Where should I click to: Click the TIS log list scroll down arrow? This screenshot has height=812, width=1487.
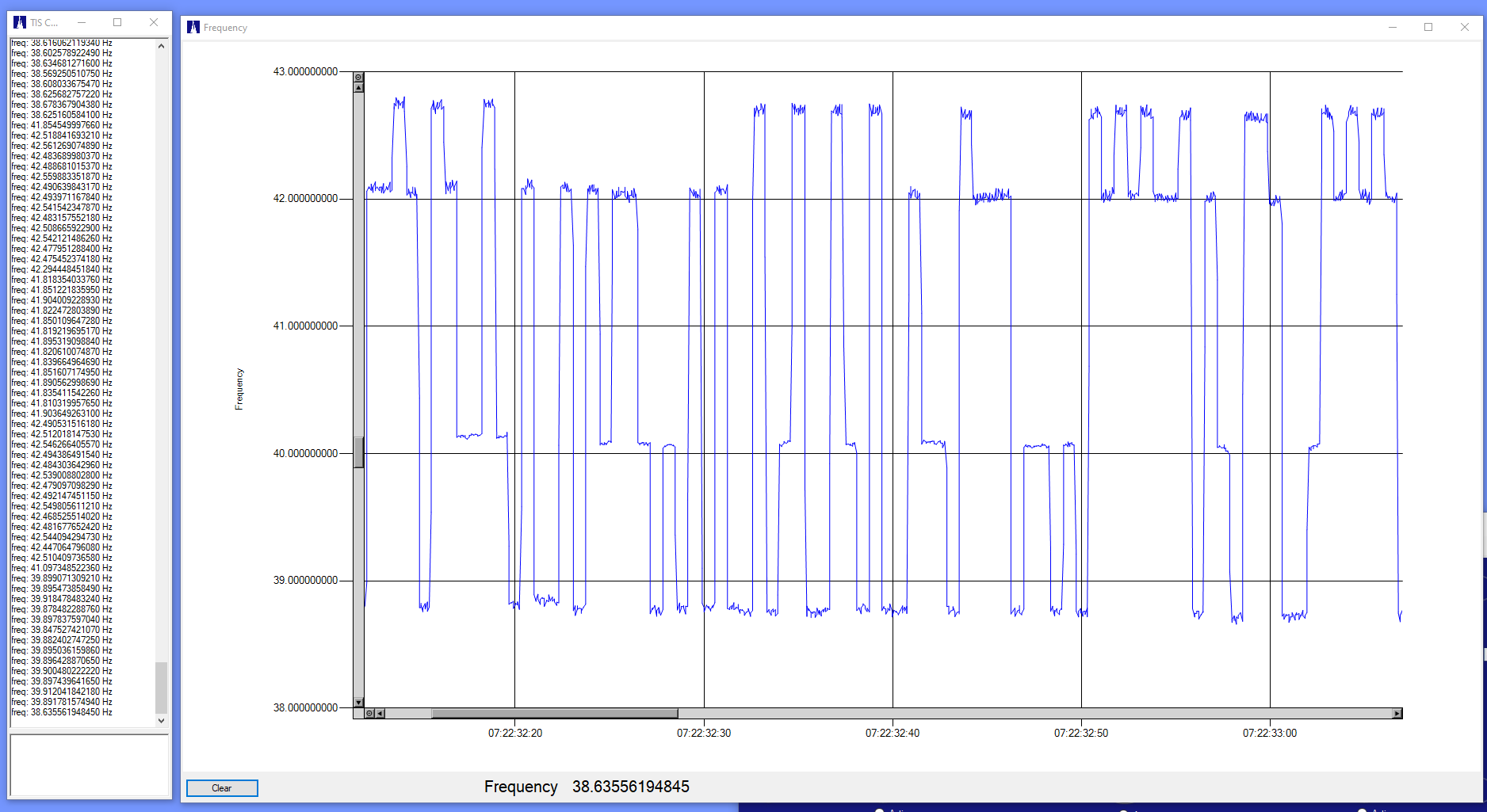pos(162,720)
